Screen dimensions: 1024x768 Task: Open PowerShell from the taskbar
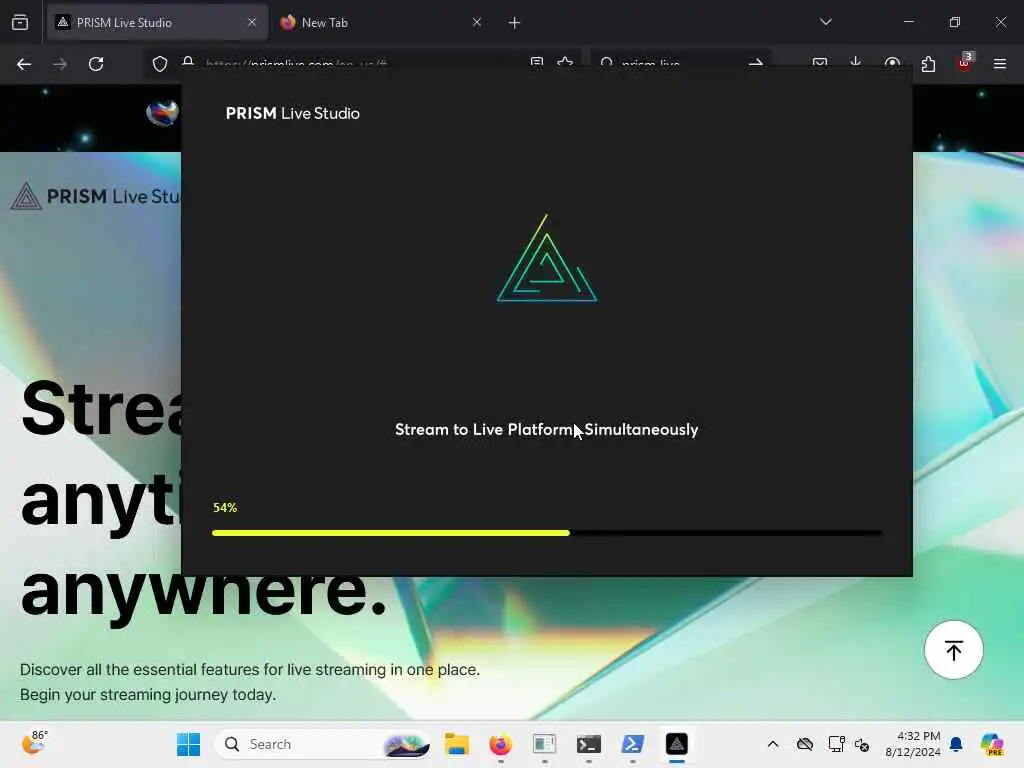[x=633, y=744]
